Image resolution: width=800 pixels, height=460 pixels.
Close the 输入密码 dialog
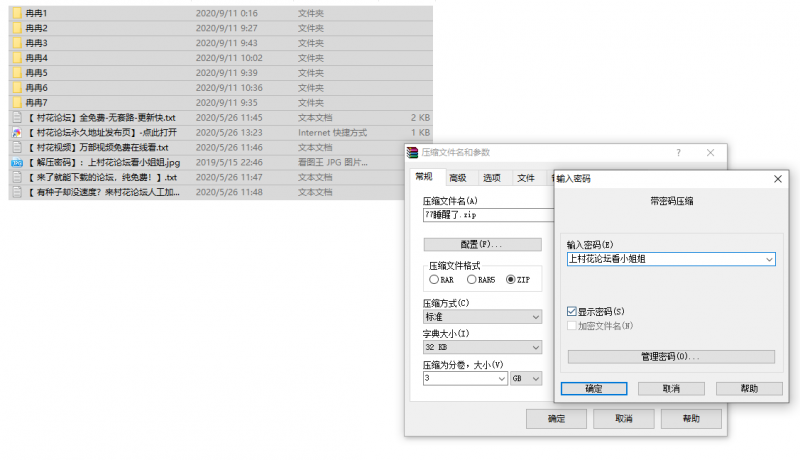[777, 178]
